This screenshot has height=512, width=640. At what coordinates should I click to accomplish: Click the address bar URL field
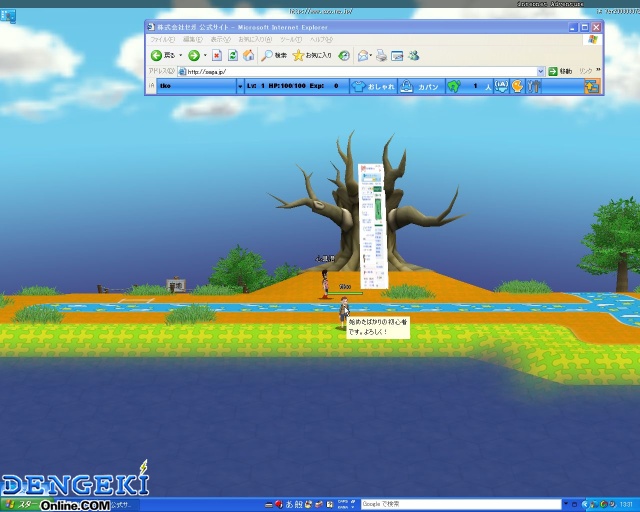(361, 72)
